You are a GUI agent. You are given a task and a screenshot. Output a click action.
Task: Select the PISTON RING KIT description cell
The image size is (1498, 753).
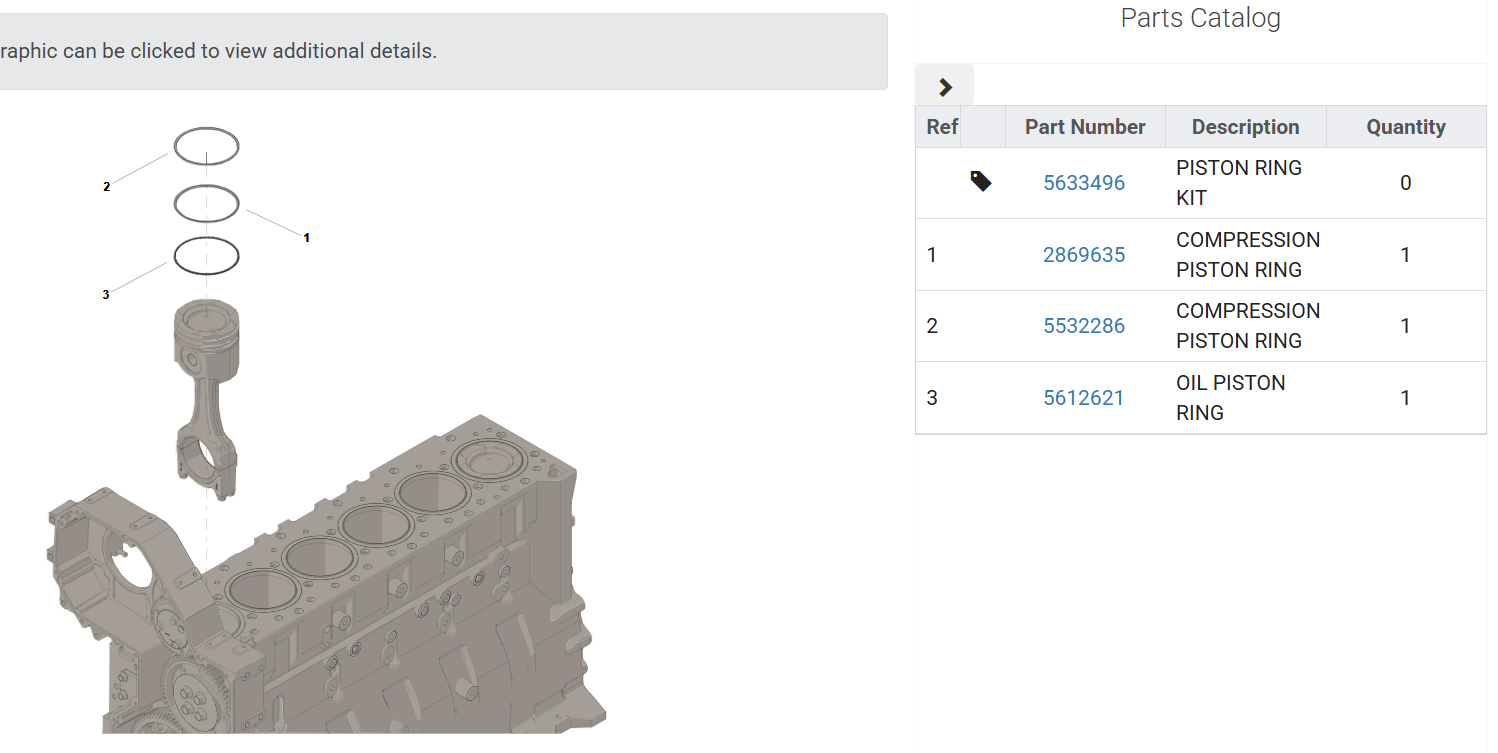pos(1246,183)
